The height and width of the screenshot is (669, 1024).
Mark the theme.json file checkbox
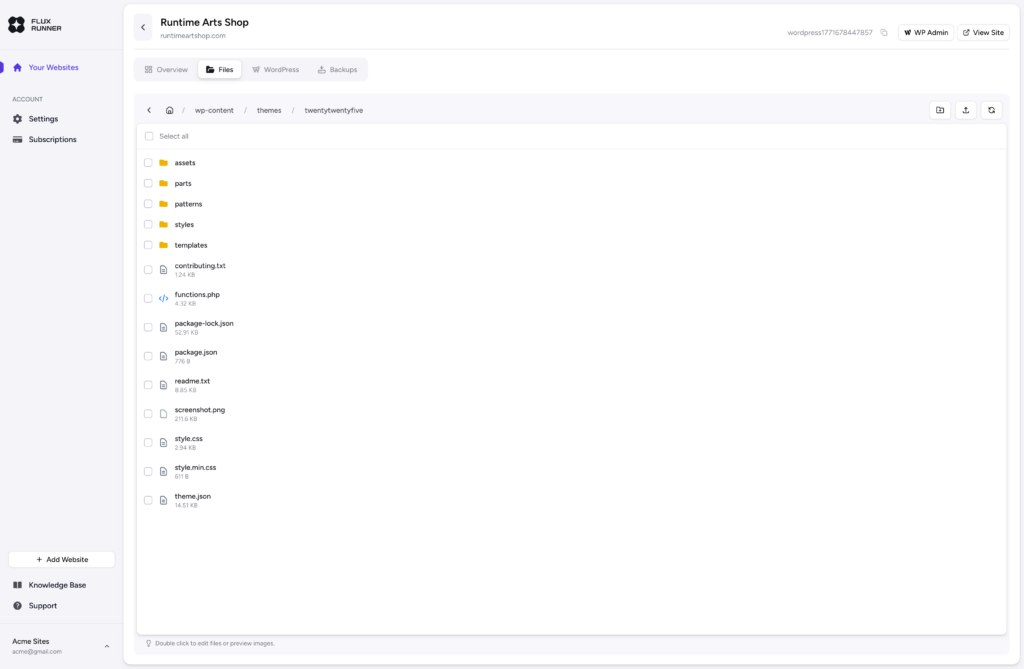click(x=148, y=500)
